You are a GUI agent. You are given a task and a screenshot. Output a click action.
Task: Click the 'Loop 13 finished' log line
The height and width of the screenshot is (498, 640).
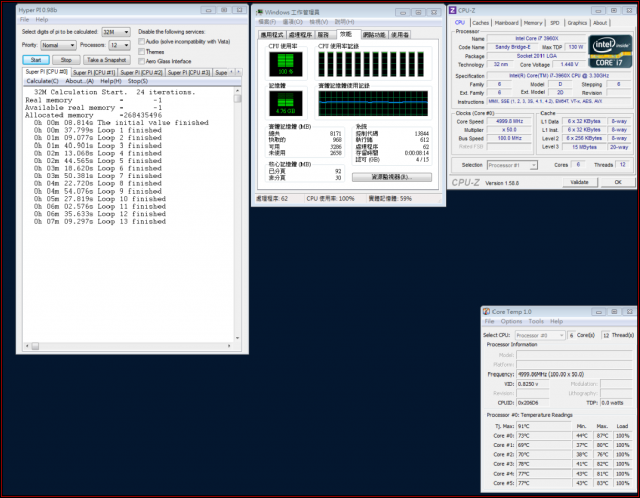pyautogui.click(x=100, y=222)
